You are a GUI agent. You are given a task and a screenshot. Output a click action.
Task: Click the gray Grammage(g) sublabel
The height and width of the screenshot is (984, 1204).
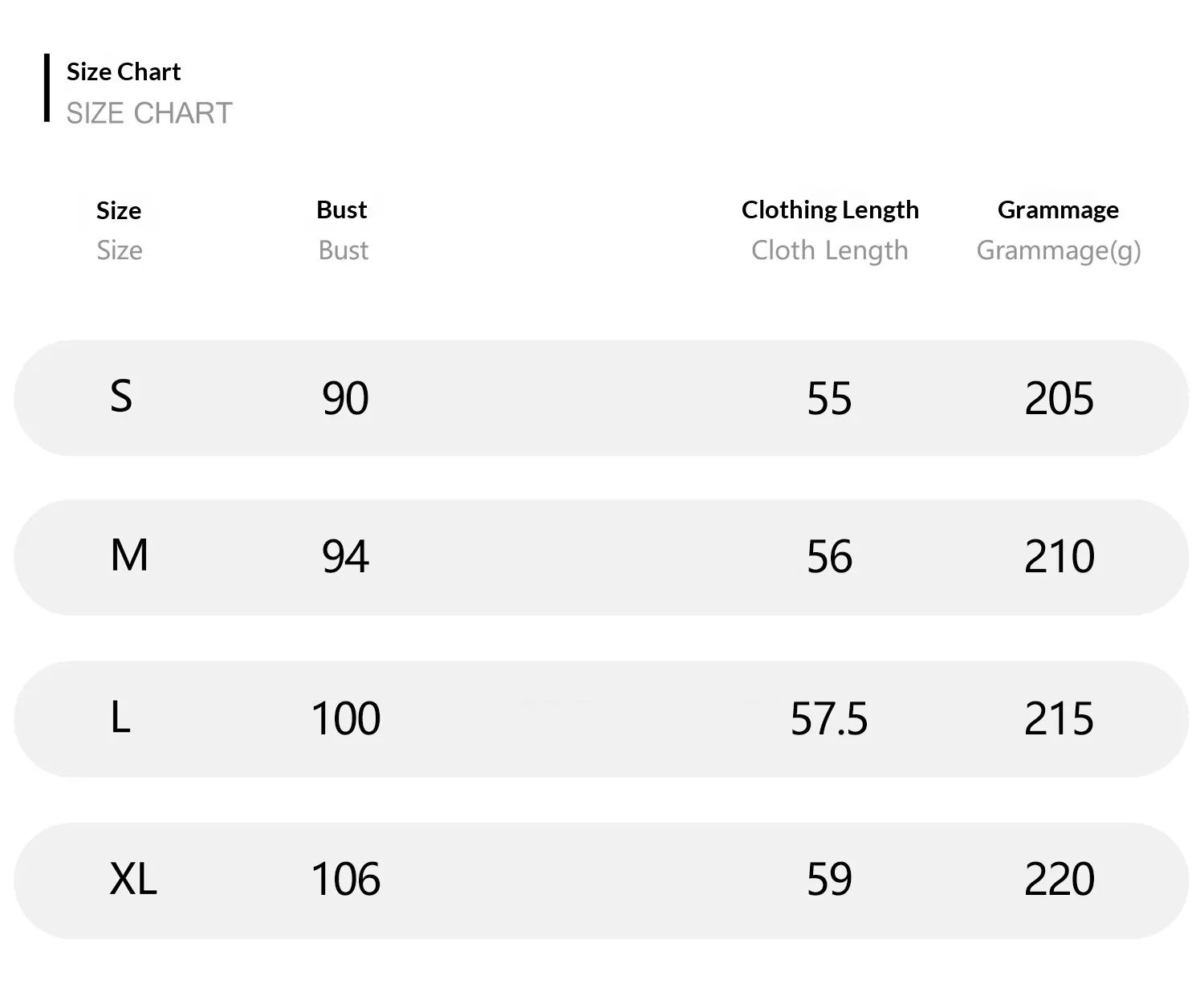tap(1059, 251)
